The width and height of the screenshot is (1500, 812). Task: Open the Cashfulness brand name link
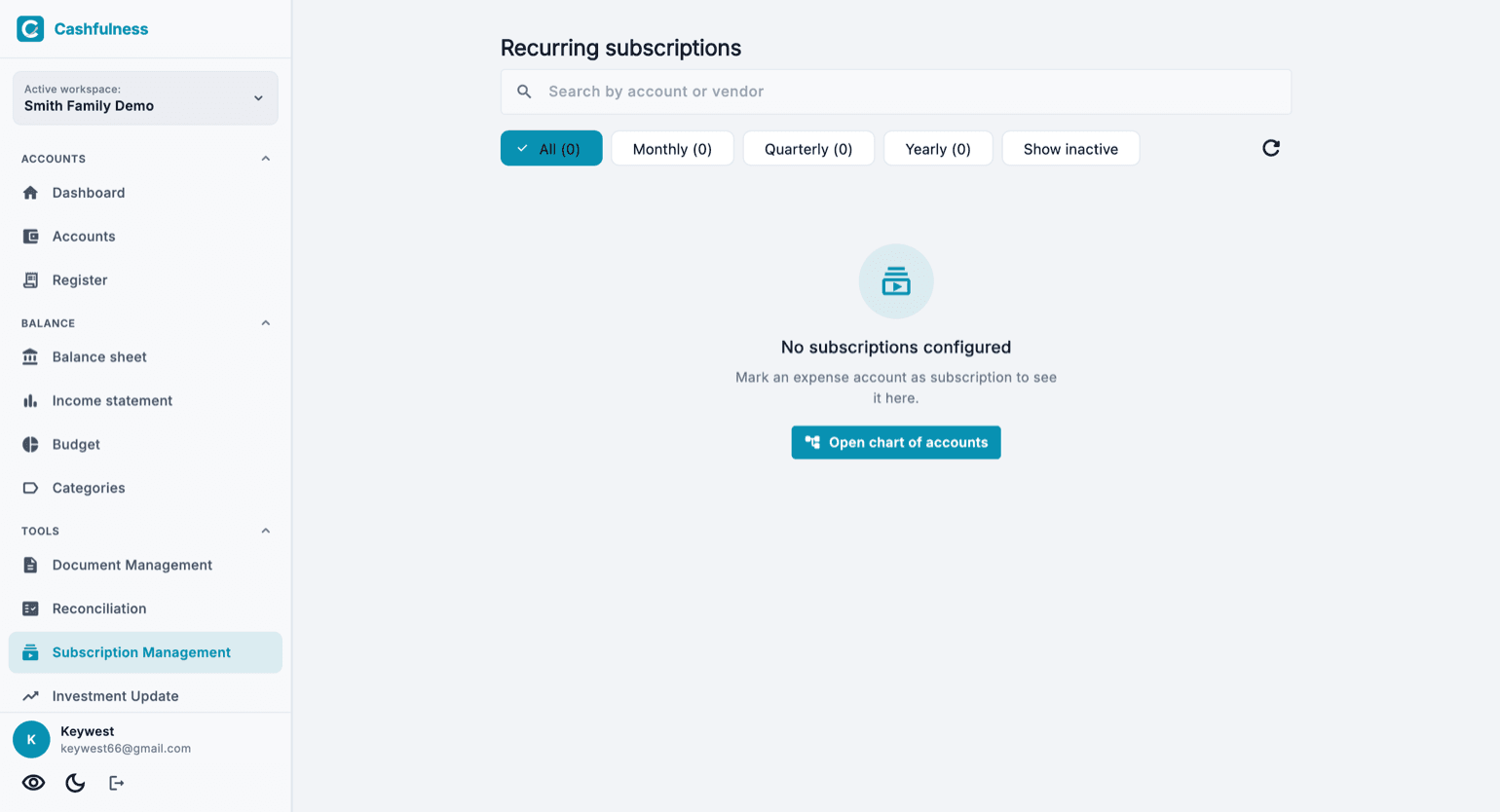pos(101,29)
